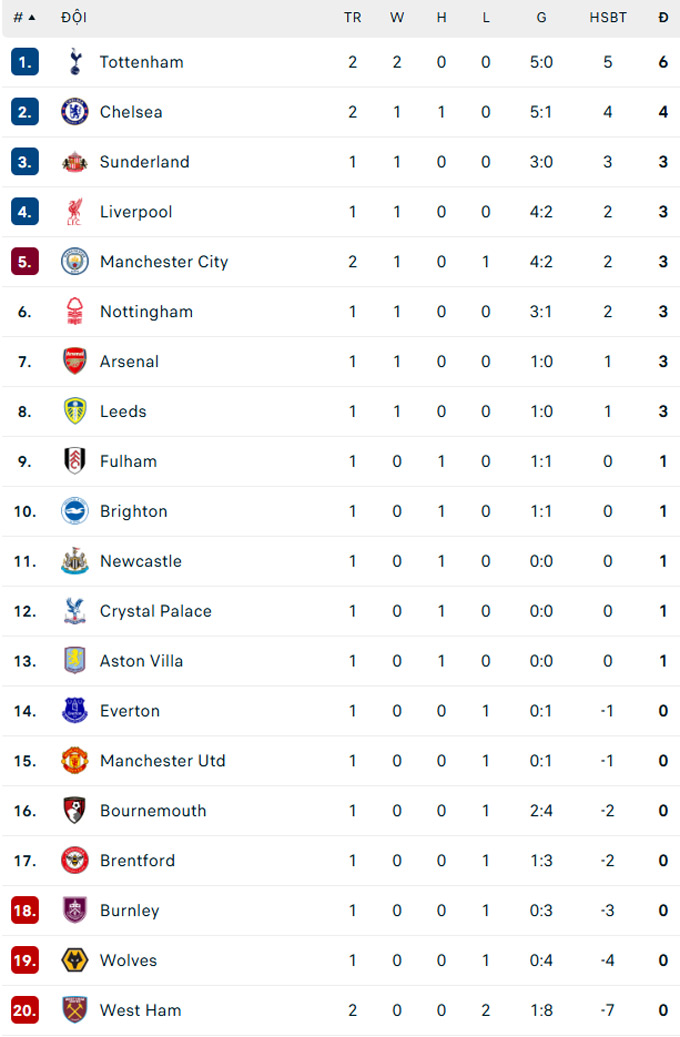
Task: Click the TR column header
Action: 353,18
